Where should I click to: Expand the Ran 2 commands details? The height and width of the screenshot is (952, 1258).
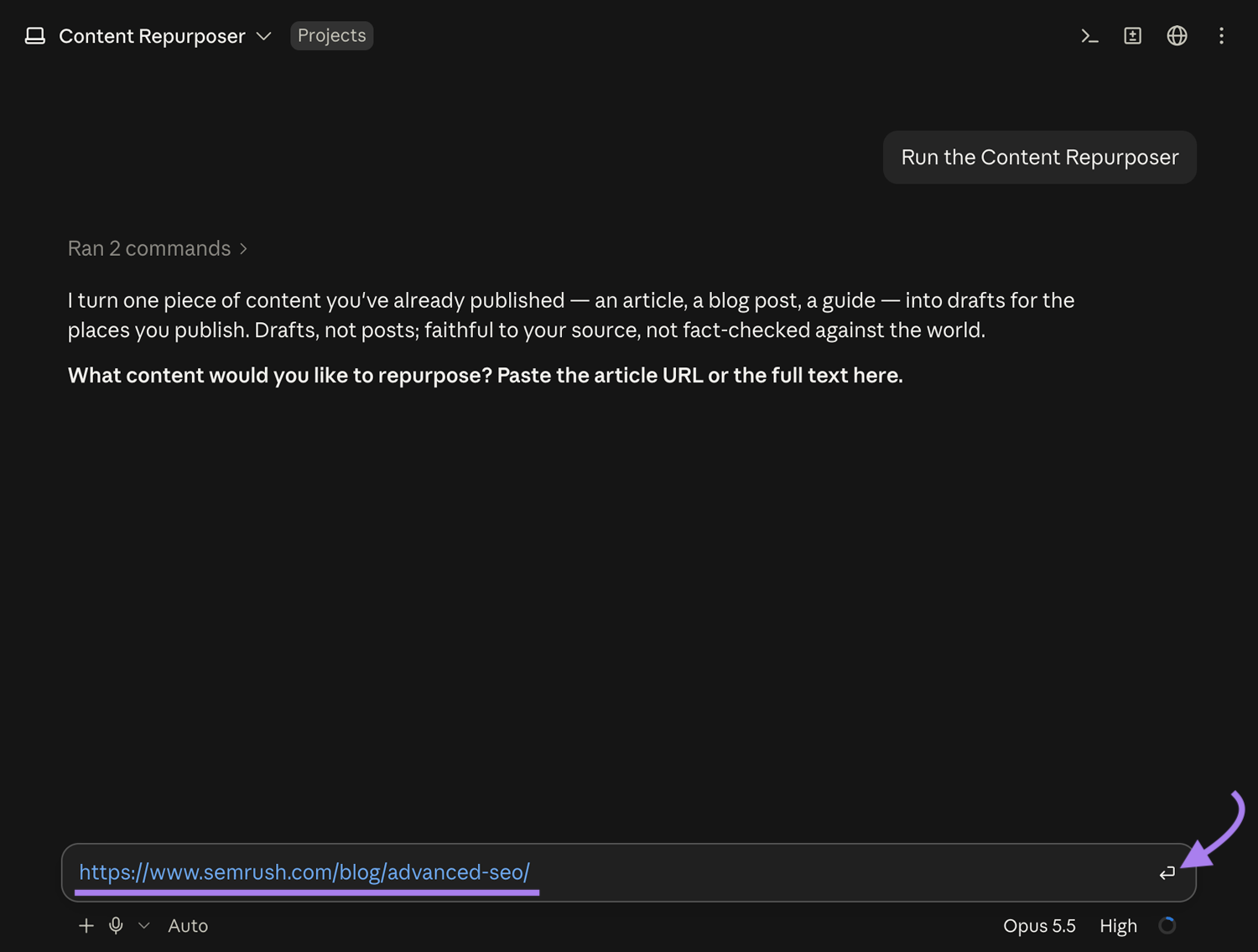157,248
